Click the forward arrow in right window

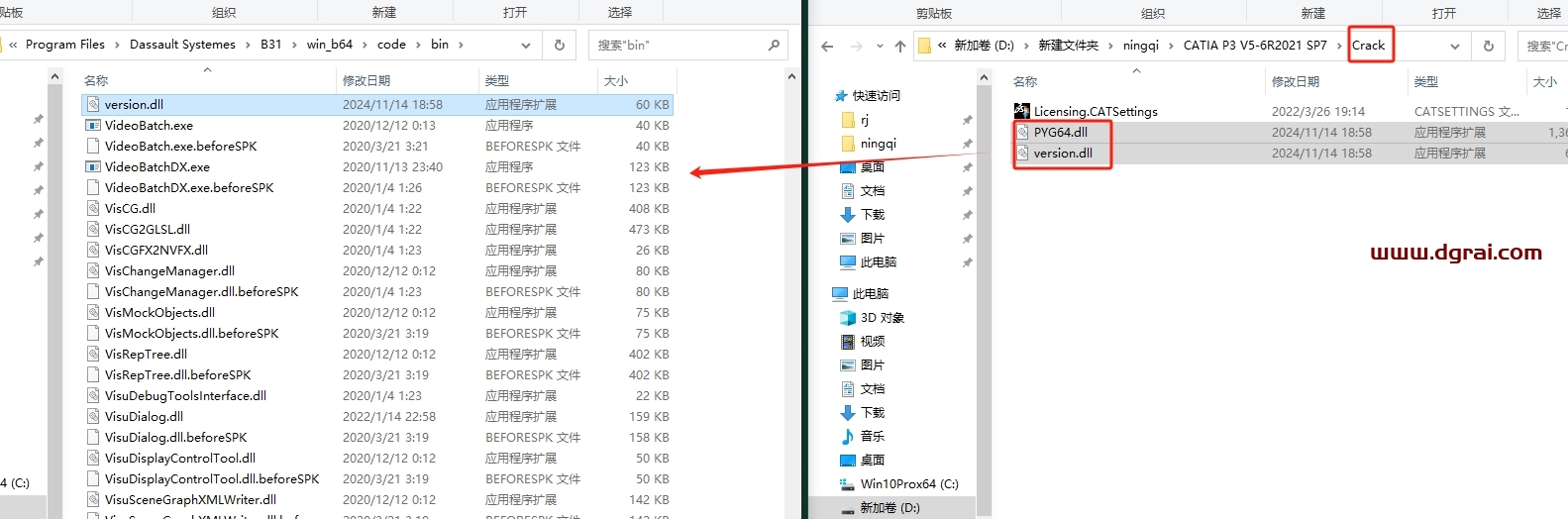click(x=857, y=46)
